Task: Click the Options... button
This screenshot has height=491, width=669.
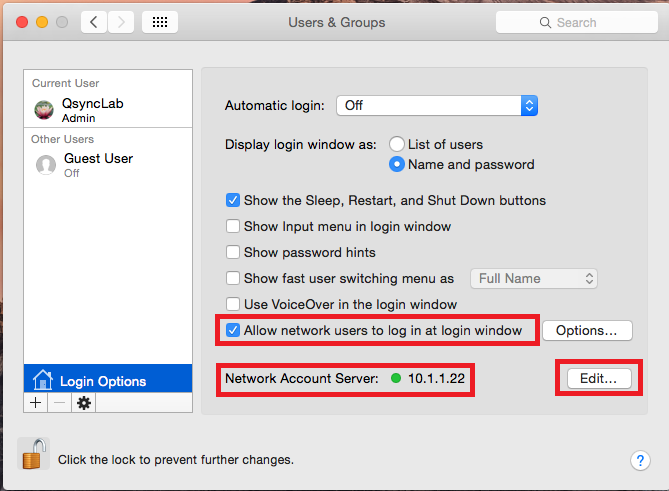Action: (x=587, y=331)
